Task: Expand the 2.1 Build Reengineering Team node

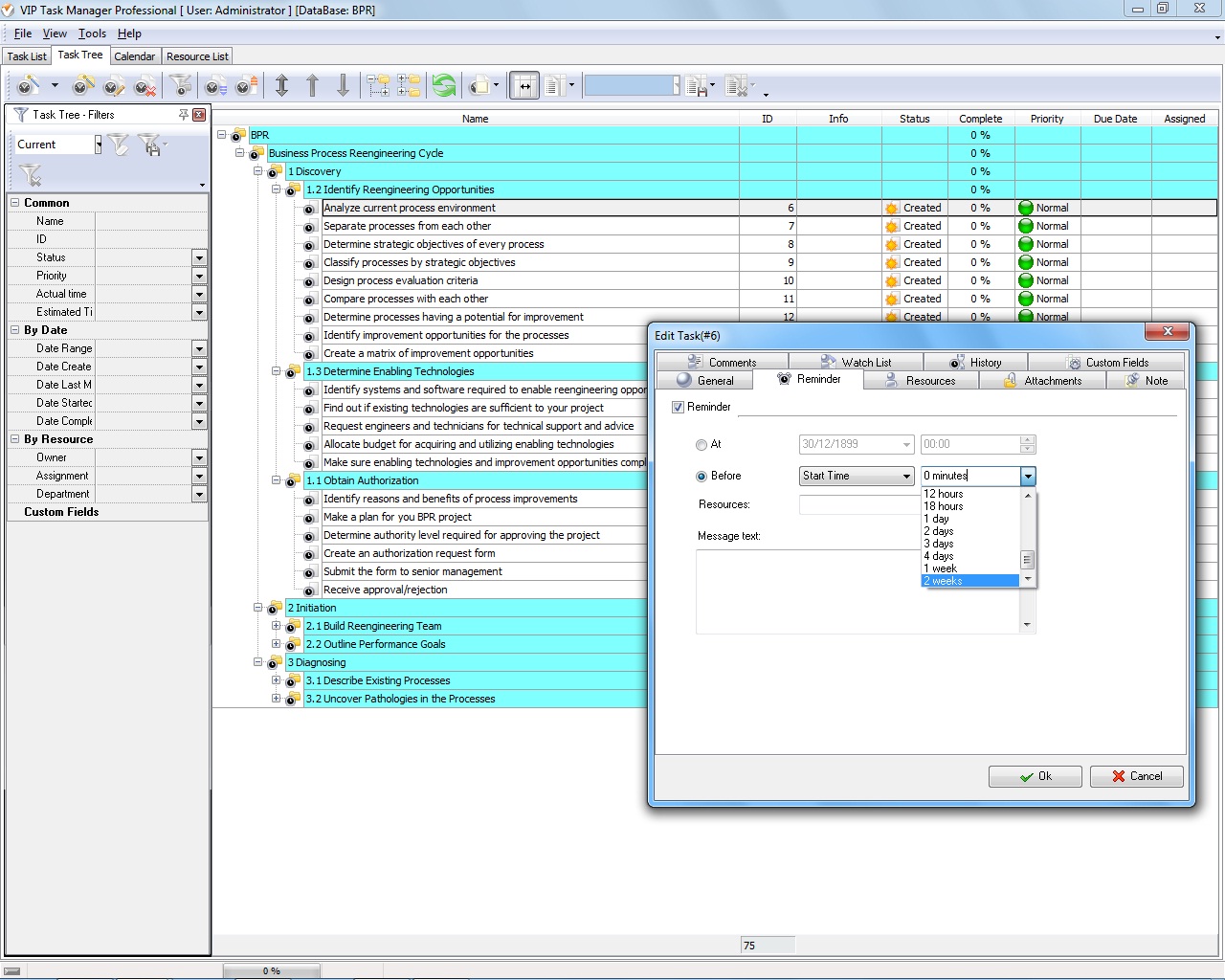Action: [276, 626]
